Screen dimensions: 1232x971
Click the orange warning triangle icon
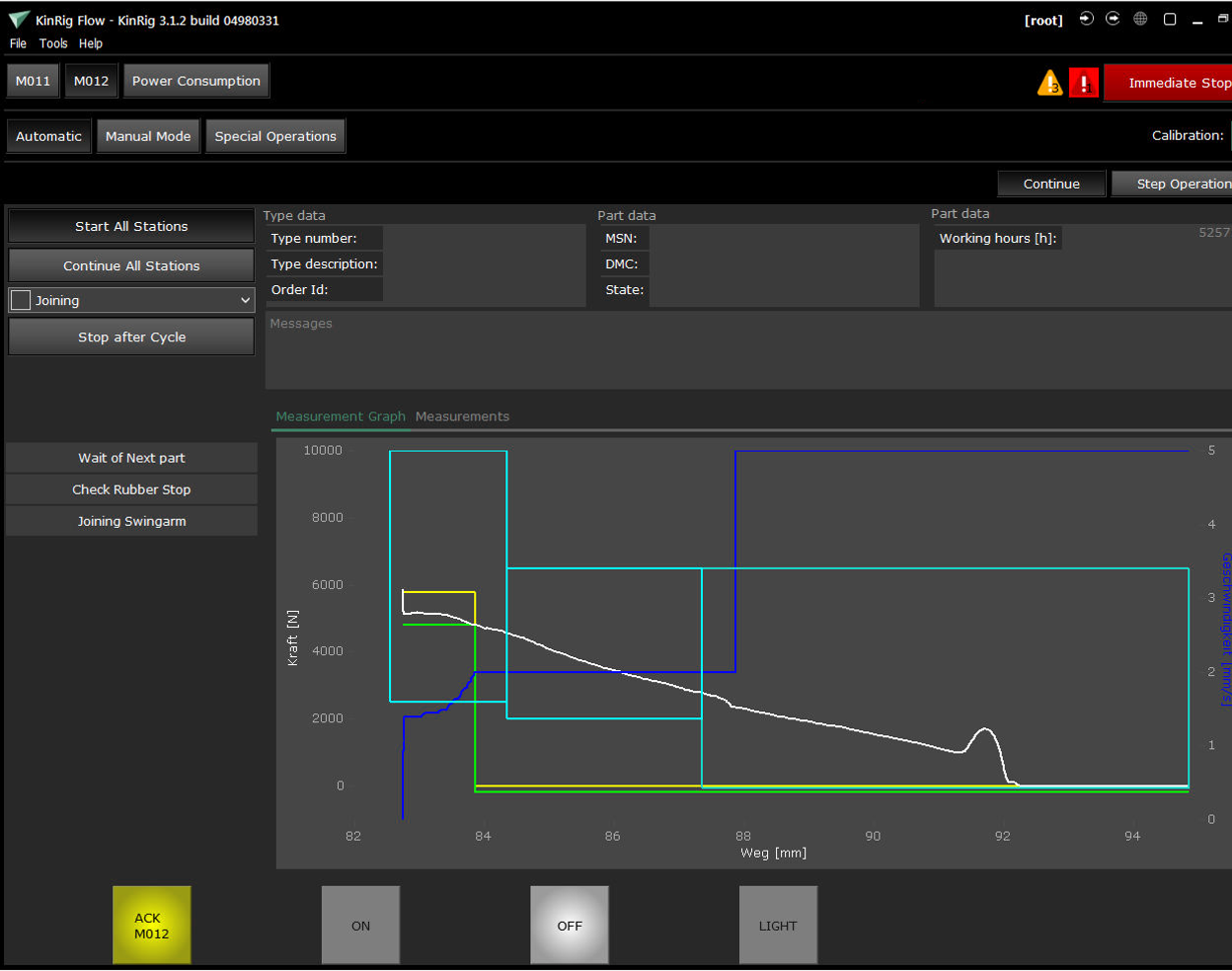point(1049,83)
